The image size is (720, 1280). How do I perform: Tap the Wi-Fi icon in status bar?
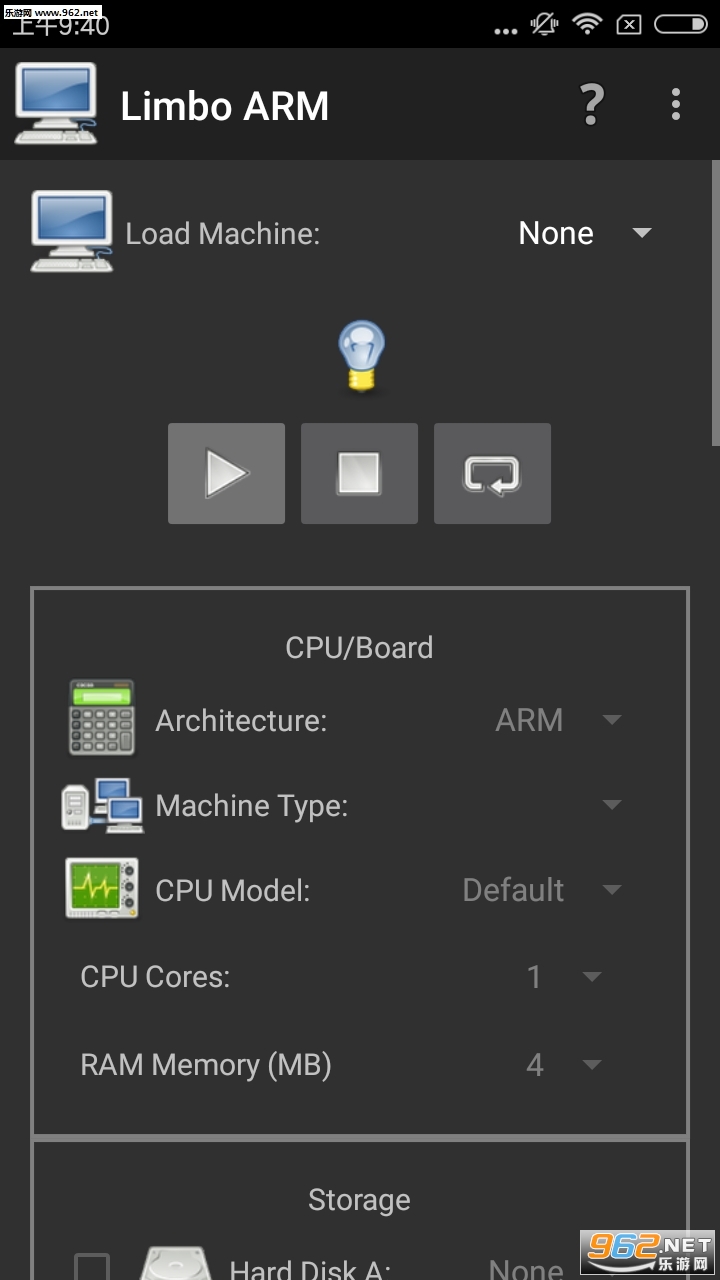pyautogui.click(x=587, y=23)
